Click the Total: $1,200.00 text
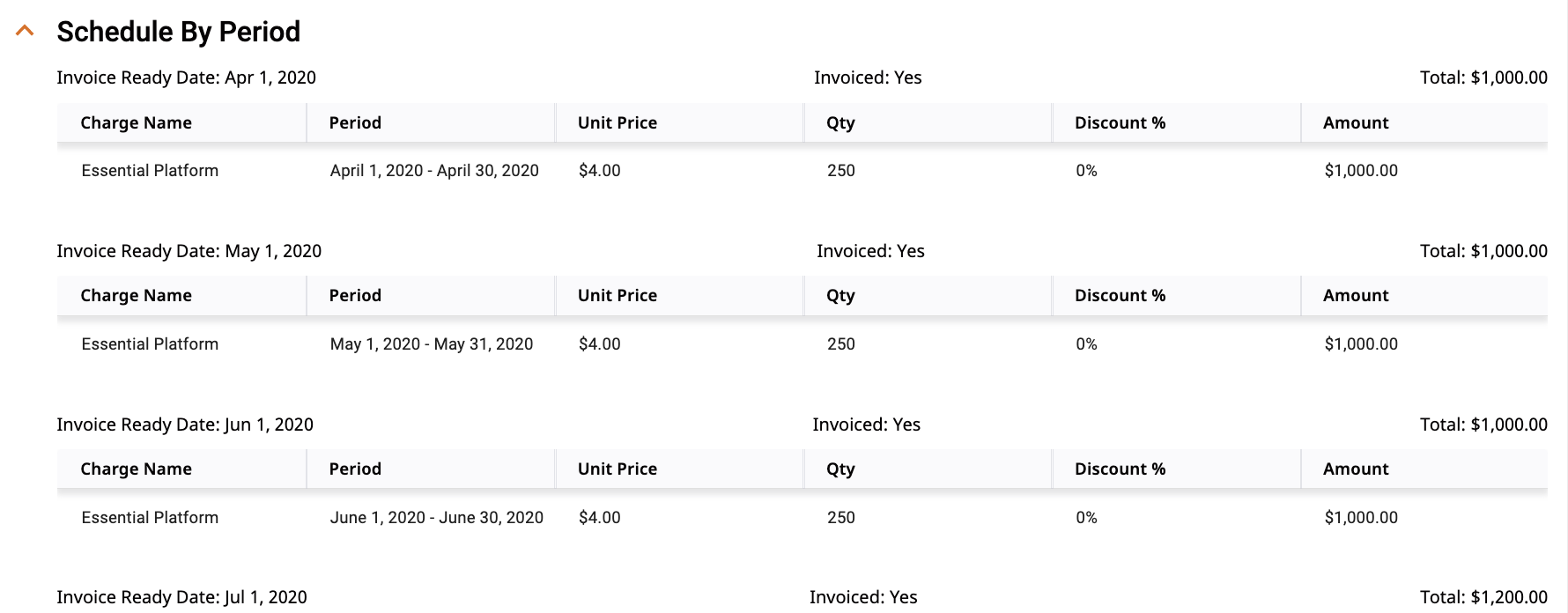Image resolution: width=1568 pixels, height=613 pixels. [1483, 597]
